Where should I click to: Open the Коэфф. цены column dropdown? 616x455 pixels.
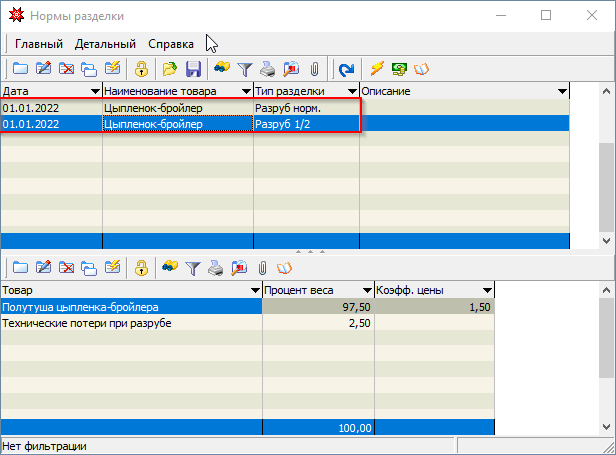coord(487,290)
